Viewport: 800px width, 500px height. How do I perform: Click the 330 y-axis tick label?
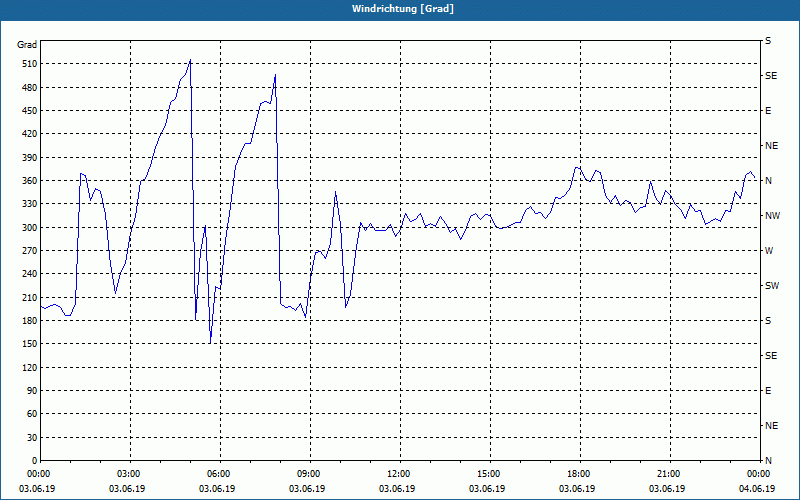(x=30, y=204)
